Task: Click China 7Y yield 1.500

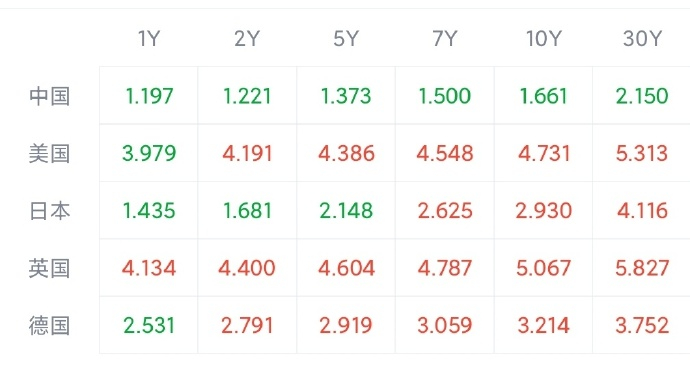Action: pyautogui.click(x=444, y=96)
